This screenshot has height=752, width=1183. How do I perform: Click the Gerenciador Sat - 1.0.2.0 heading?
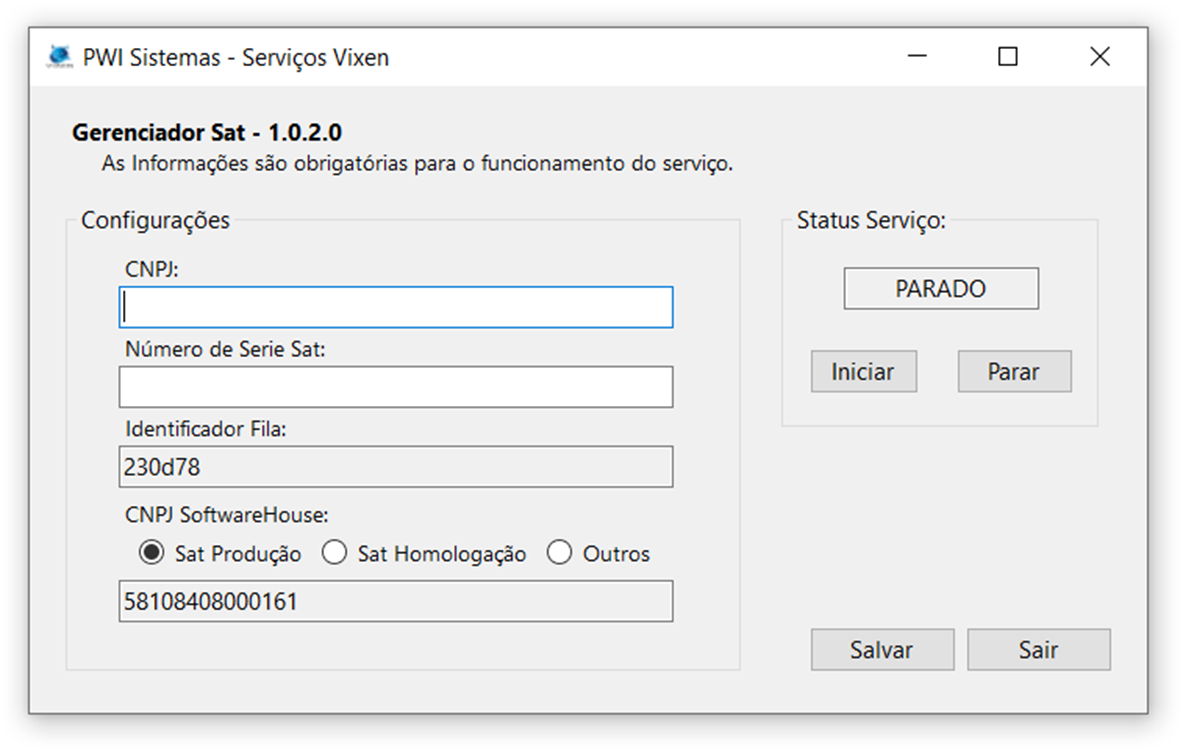point(207,133)
